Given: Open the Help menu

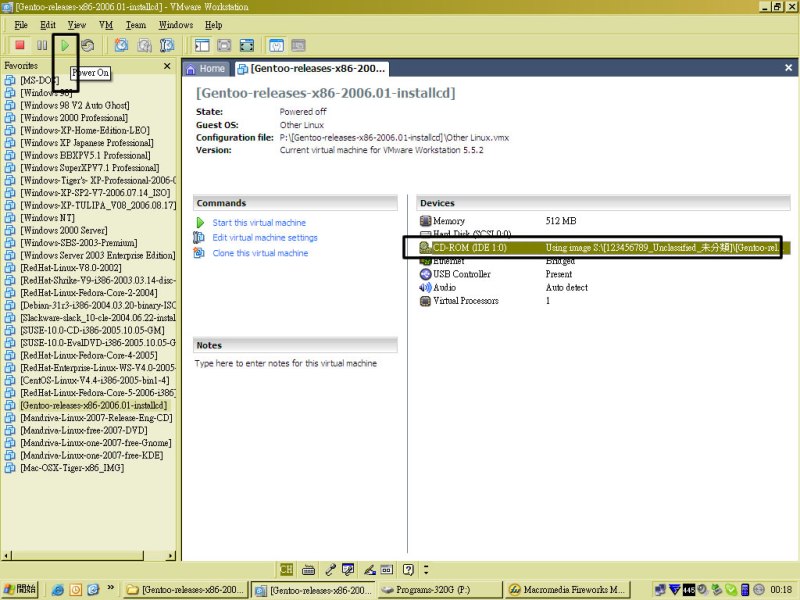Looking at the screenshot, I should [213, 25].
